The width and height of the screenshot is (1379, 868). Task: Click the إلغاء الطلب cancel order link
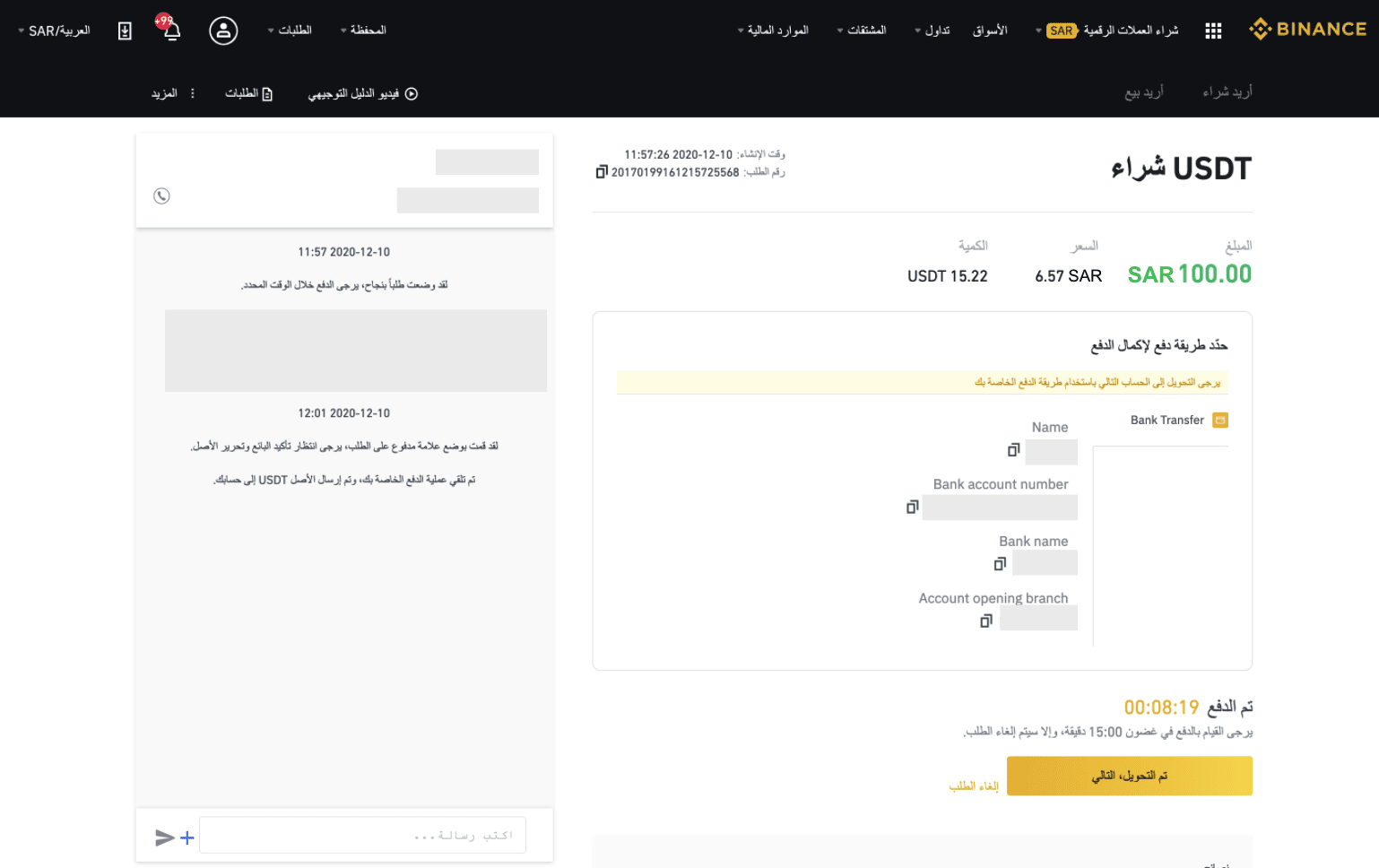click(x=974, y=786)
